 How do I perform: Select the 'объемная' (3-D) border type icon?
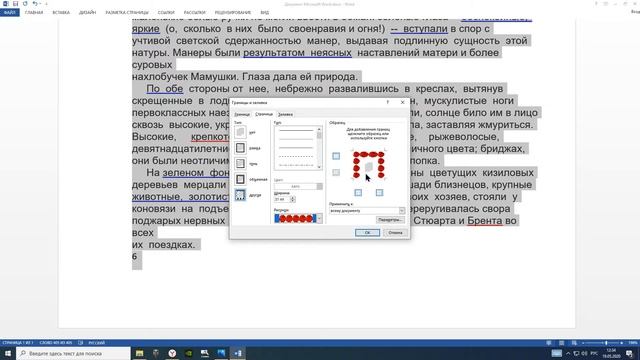click(240, 179)
